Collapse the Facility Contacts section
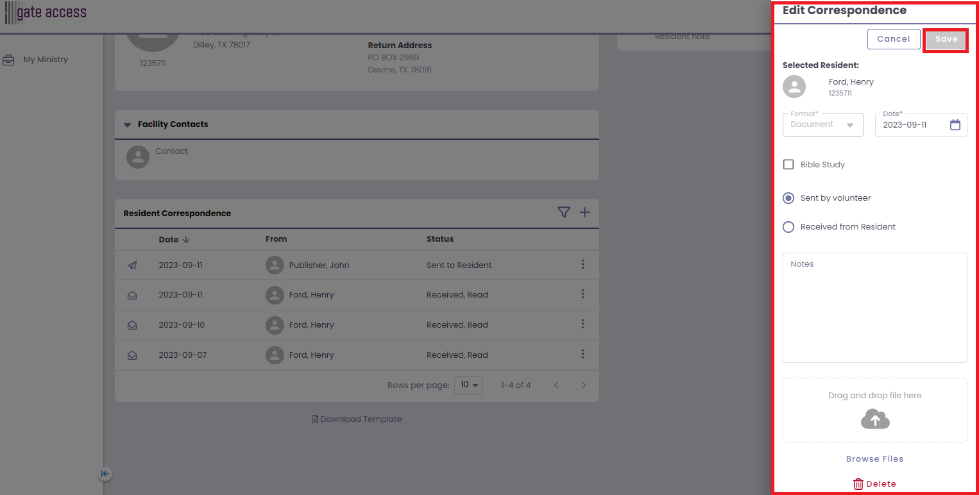 [127, 125]
